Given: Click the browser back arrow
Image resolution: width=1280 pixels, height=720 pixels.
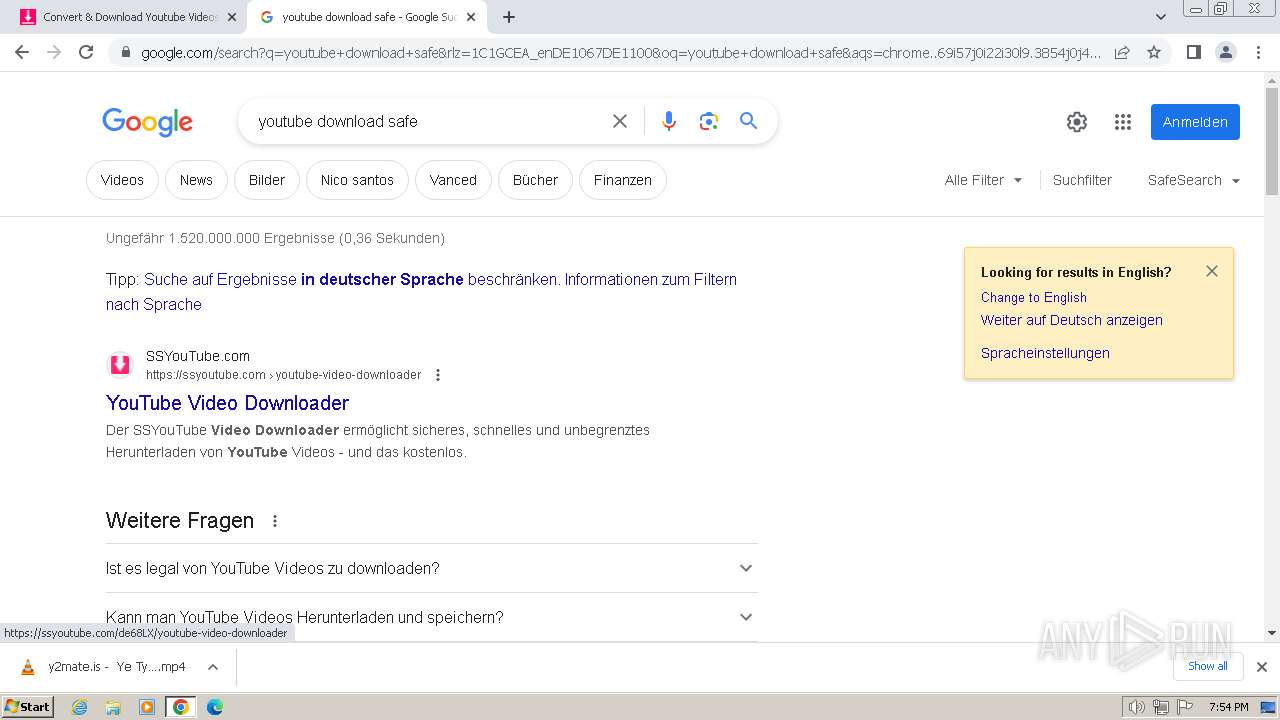Looking at the screenshot, I should 22,52.
